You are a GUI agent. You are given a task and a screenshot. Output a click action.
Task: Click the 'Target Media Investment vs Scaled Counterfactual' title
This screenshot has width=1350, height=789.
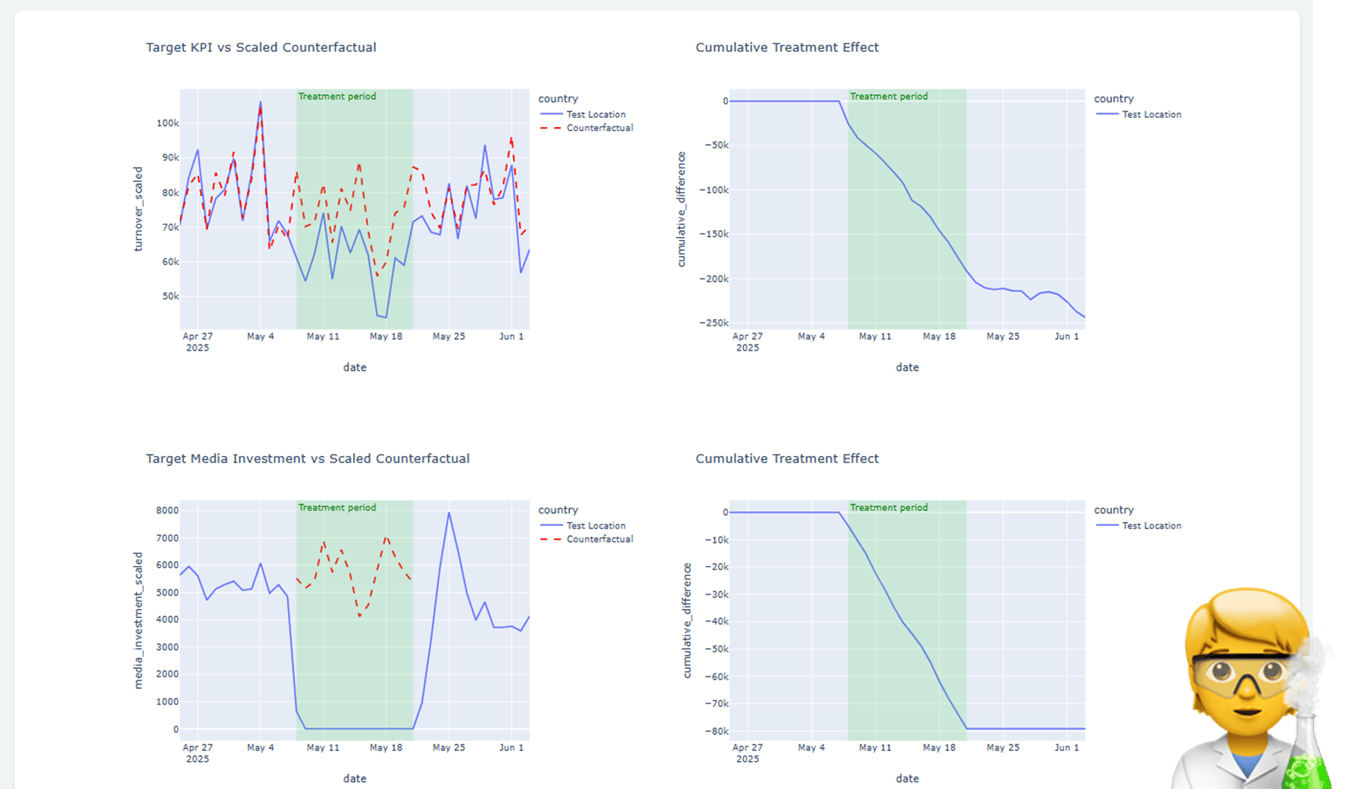point(307,458)
